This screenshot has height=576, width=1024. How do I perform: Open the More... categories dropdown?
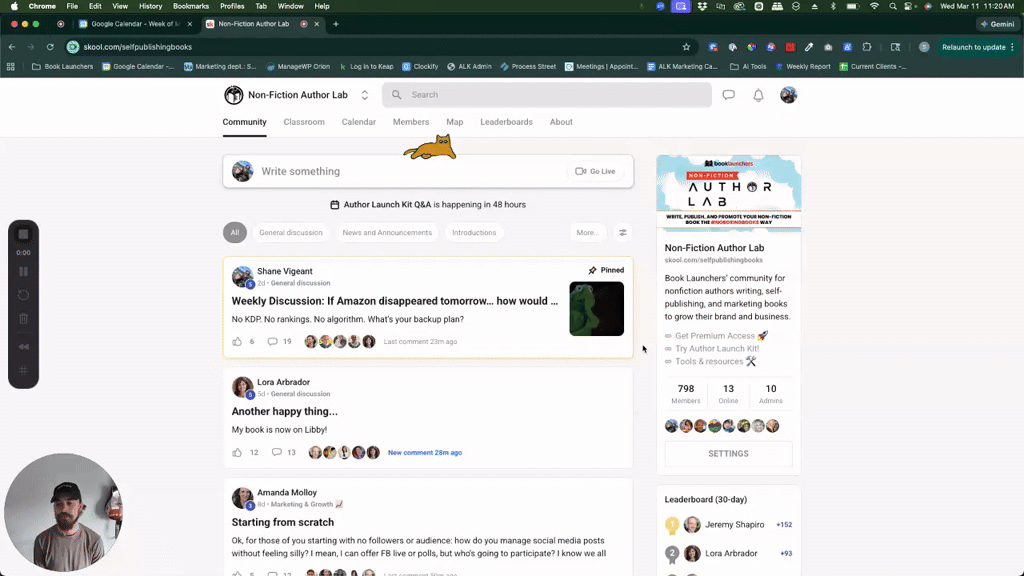point(587,232)
